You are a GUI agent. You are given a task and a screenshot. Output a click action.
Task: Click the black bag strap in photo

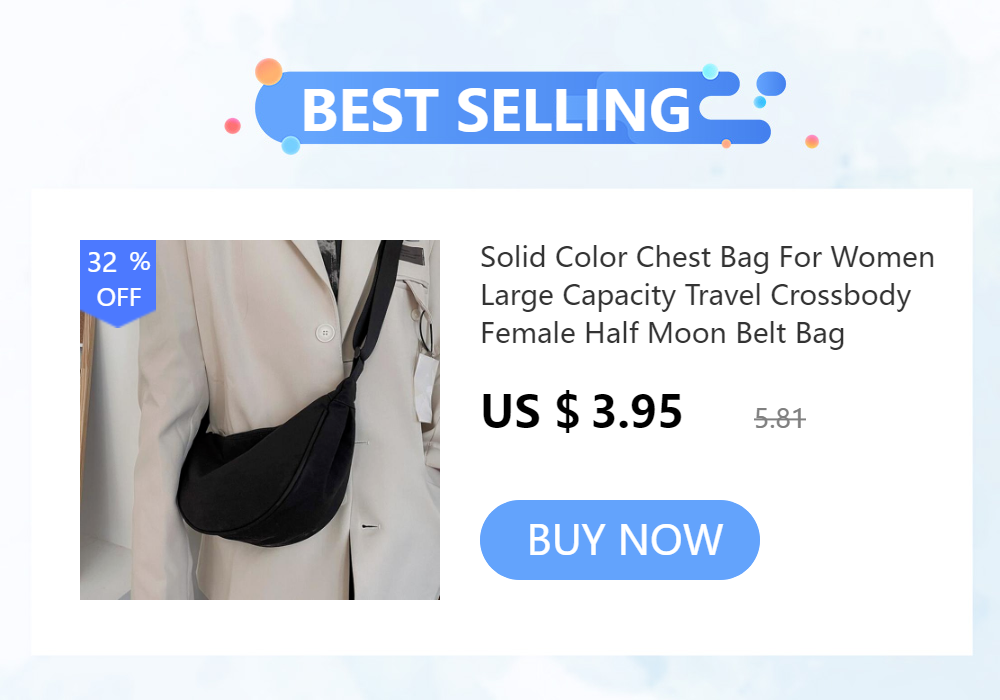coord(378,300)
